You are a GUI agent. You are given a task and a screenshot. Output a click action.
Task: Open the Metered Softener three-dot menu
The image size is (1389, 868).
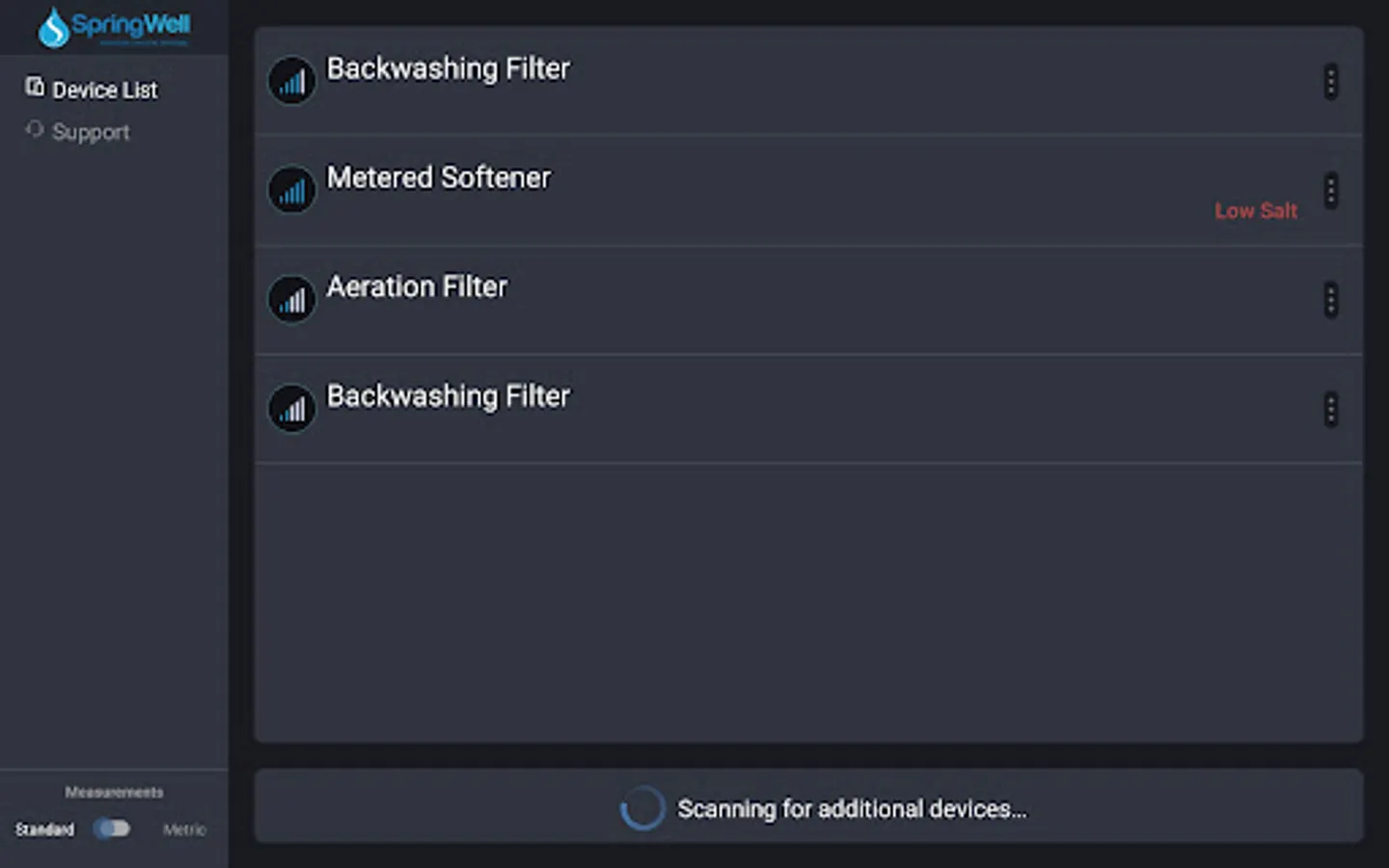click(1330, 190)
